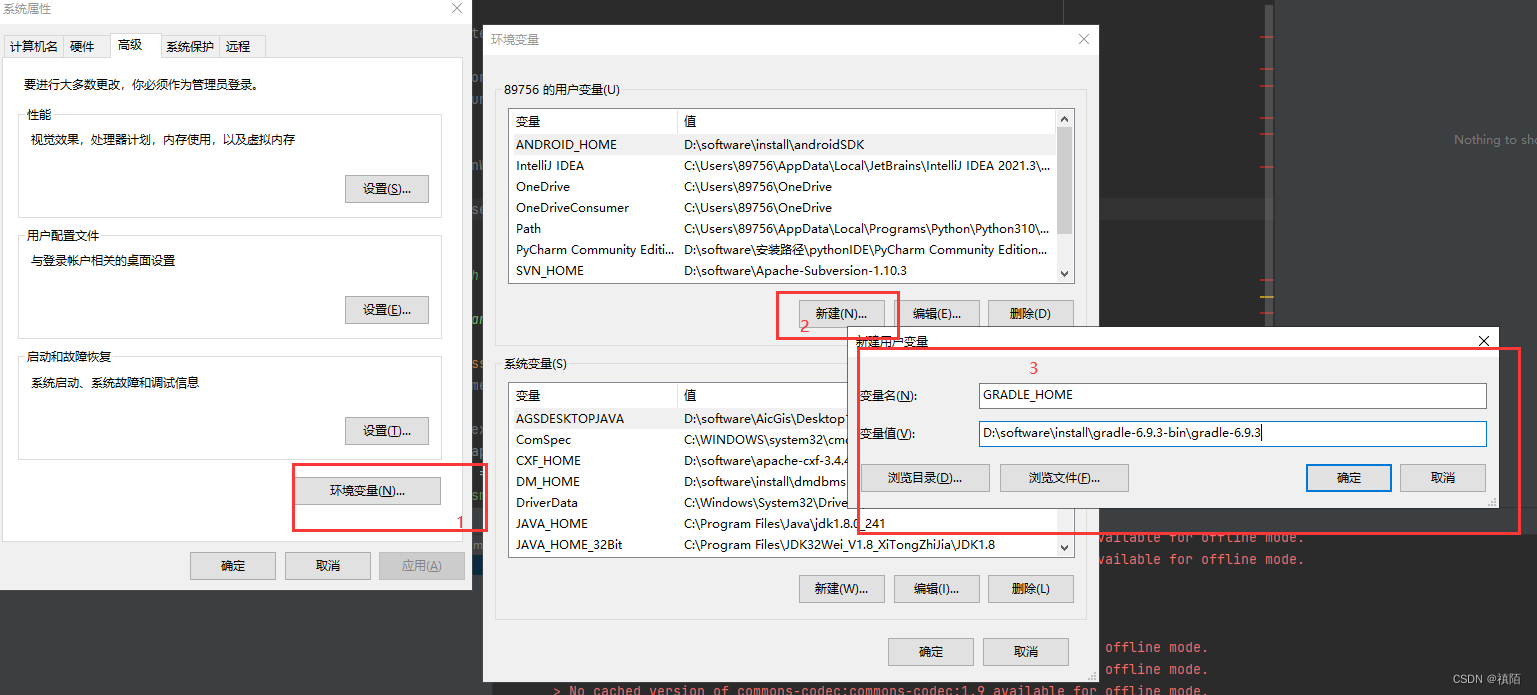This screenshot has height=695, width=1537.
Task: Open the 硬件 tab
Action: [82, 46]
